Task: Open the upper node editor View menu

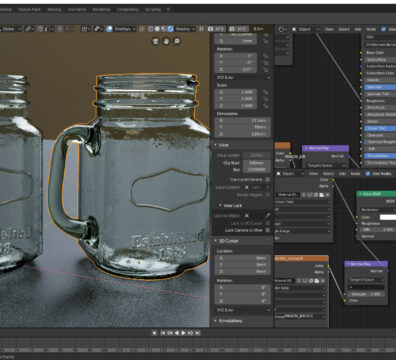Action: pos(329,29)
